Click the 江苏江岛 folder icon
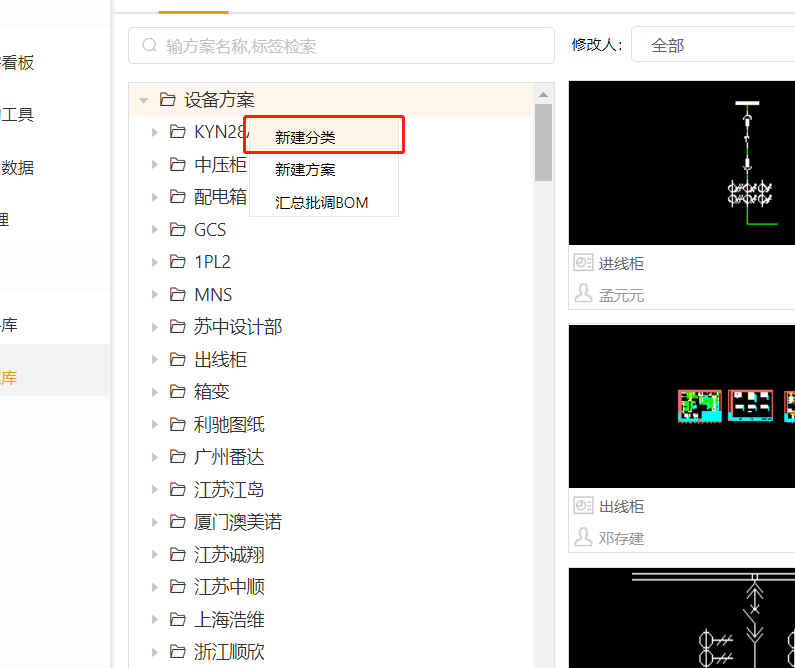The image size is (795, 668). tap(177, 490)
